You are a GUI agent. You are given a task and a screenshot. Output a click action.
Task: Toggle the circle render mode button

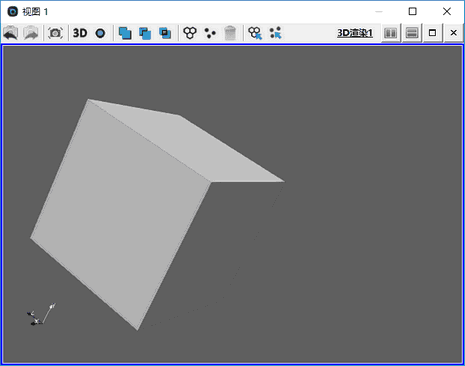tap(100, 33)
